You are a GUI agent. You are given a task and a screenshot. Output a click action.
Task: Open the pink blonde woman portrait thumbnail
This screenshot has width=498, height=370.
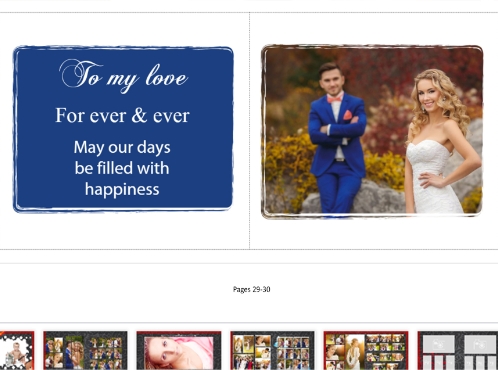179,350
